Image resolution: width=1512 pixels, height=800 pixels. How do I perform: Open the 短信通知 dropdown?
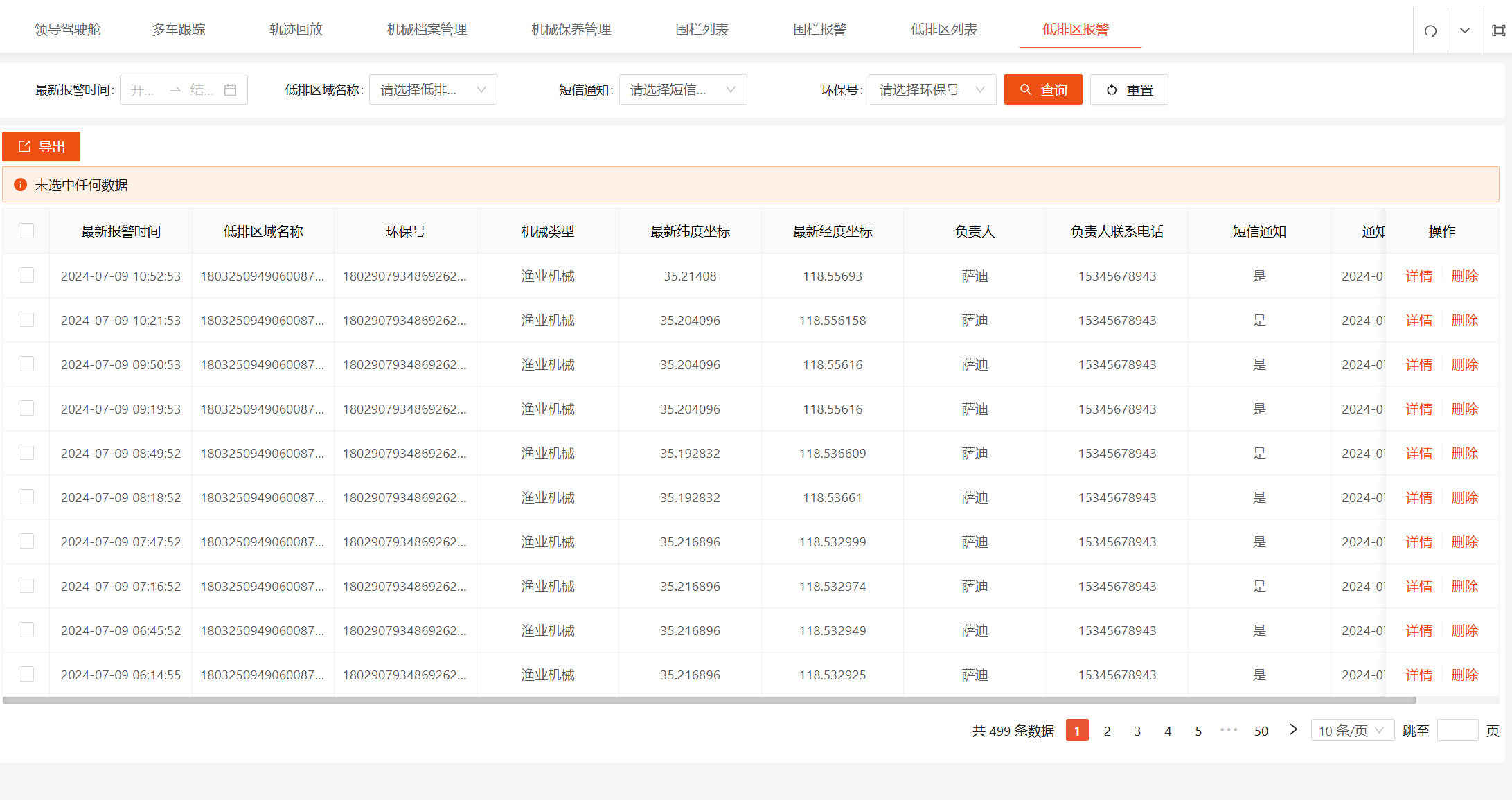pos(683,89)
